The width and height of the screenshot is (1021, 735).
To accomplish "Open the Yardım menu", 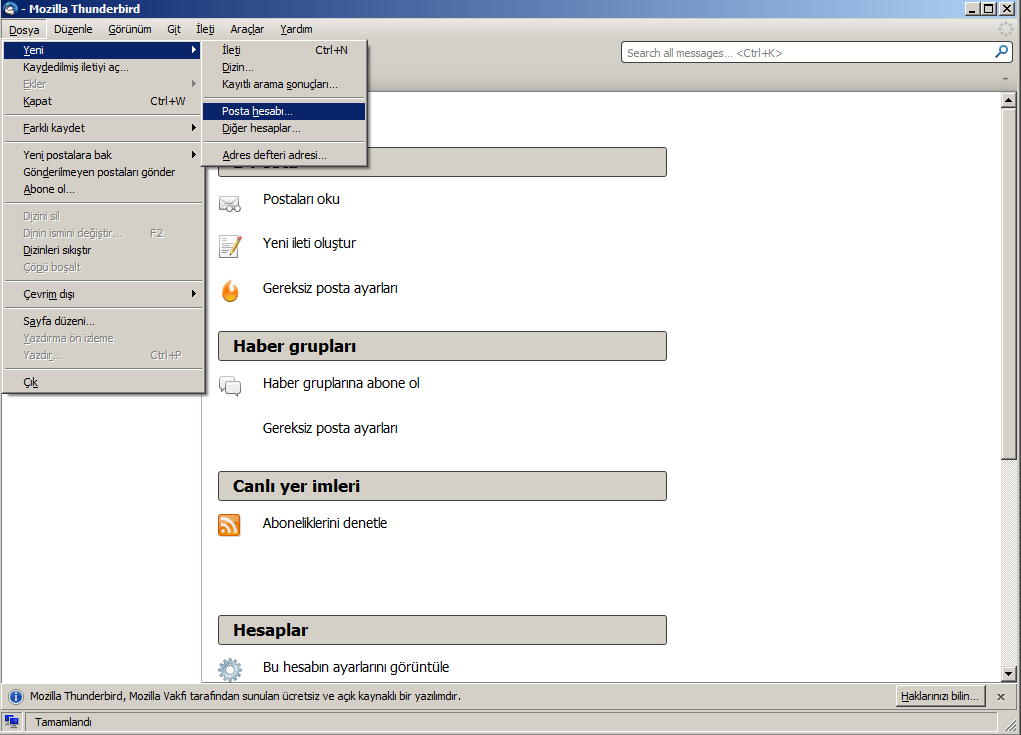I will pos(296,29).
